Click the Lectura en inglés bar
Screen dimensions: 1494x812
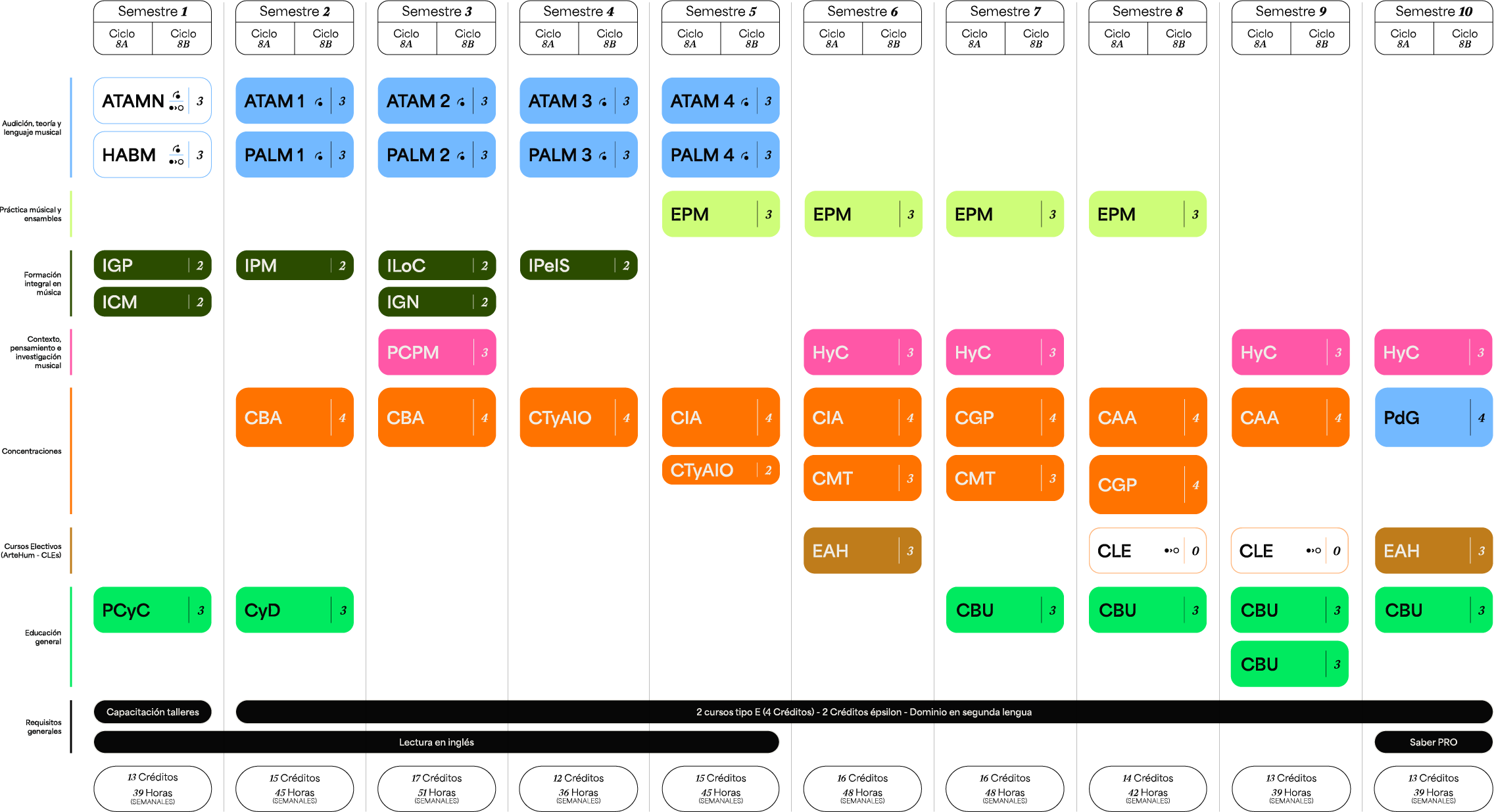point(437,742)
